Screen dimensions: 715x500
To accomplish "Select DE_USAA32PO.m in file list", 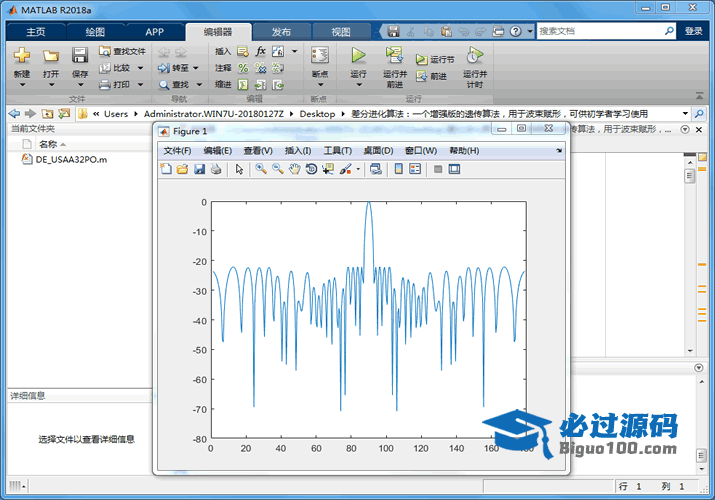I will pyautogui.click(x=70, y=159).
